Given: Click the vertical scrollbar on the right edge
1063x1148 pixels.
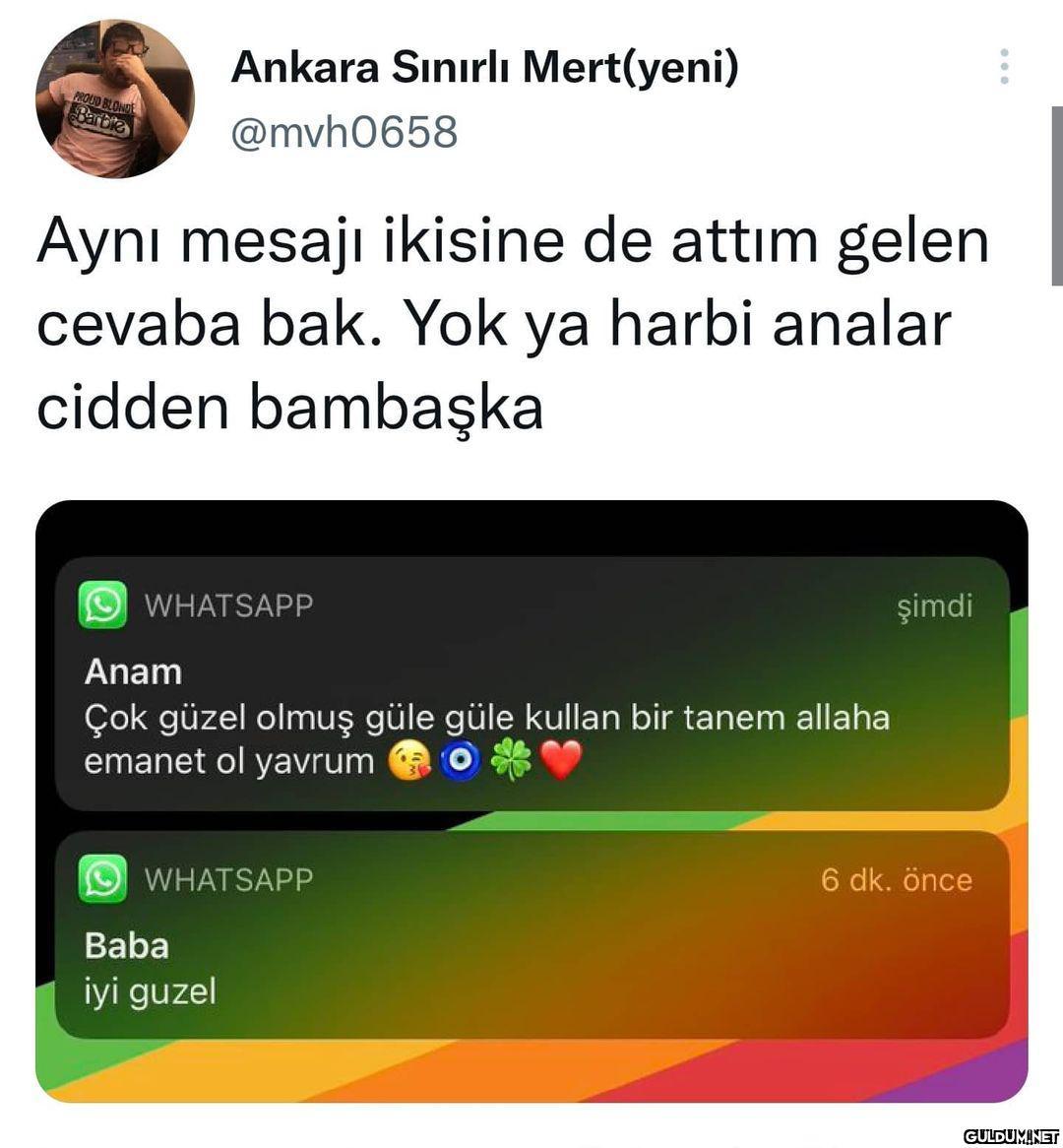Looking at the screenshot, I should (x=1057, y=196).
